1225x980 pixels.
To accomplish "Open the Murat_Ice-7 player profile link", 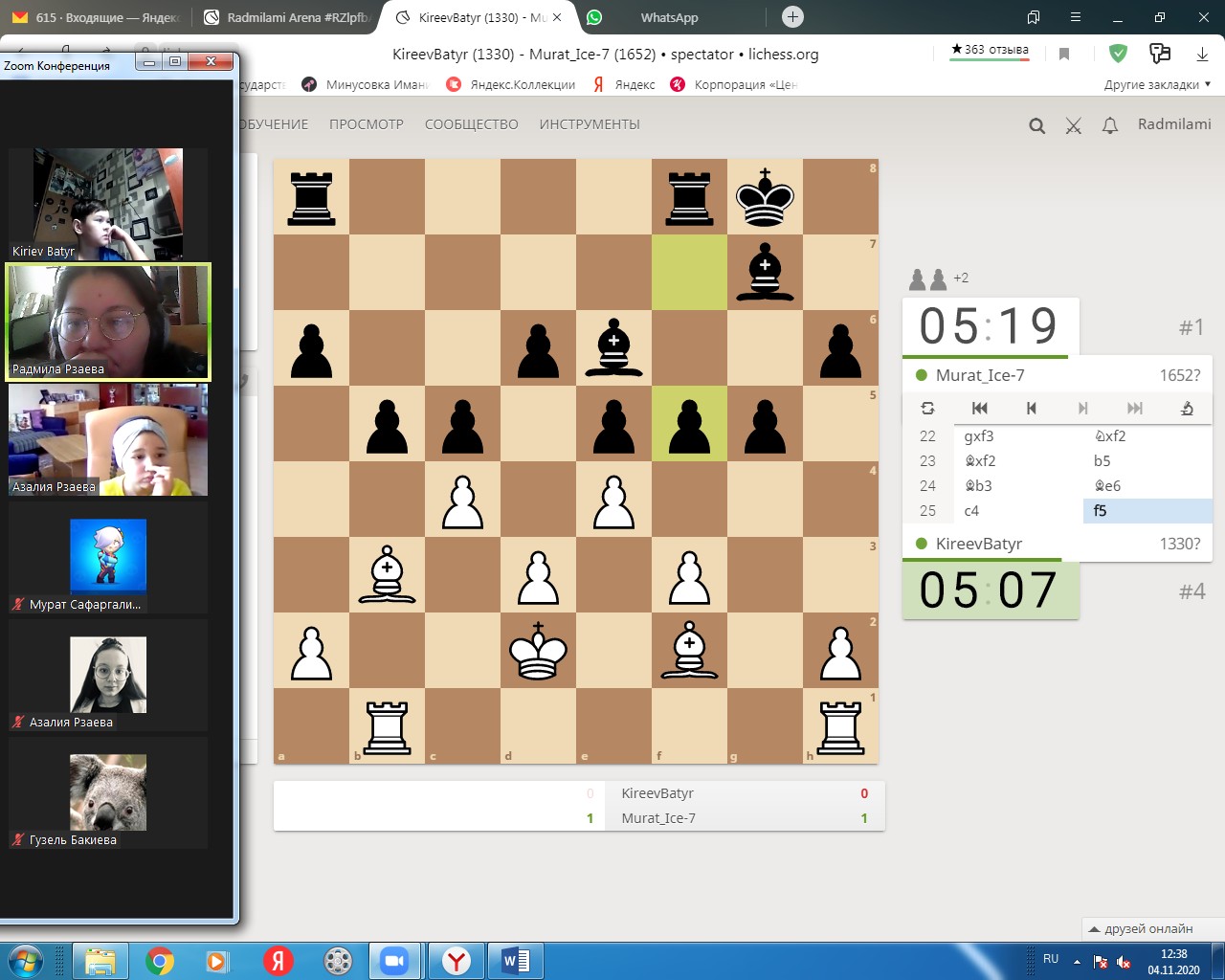I will [x=979, y=375].
